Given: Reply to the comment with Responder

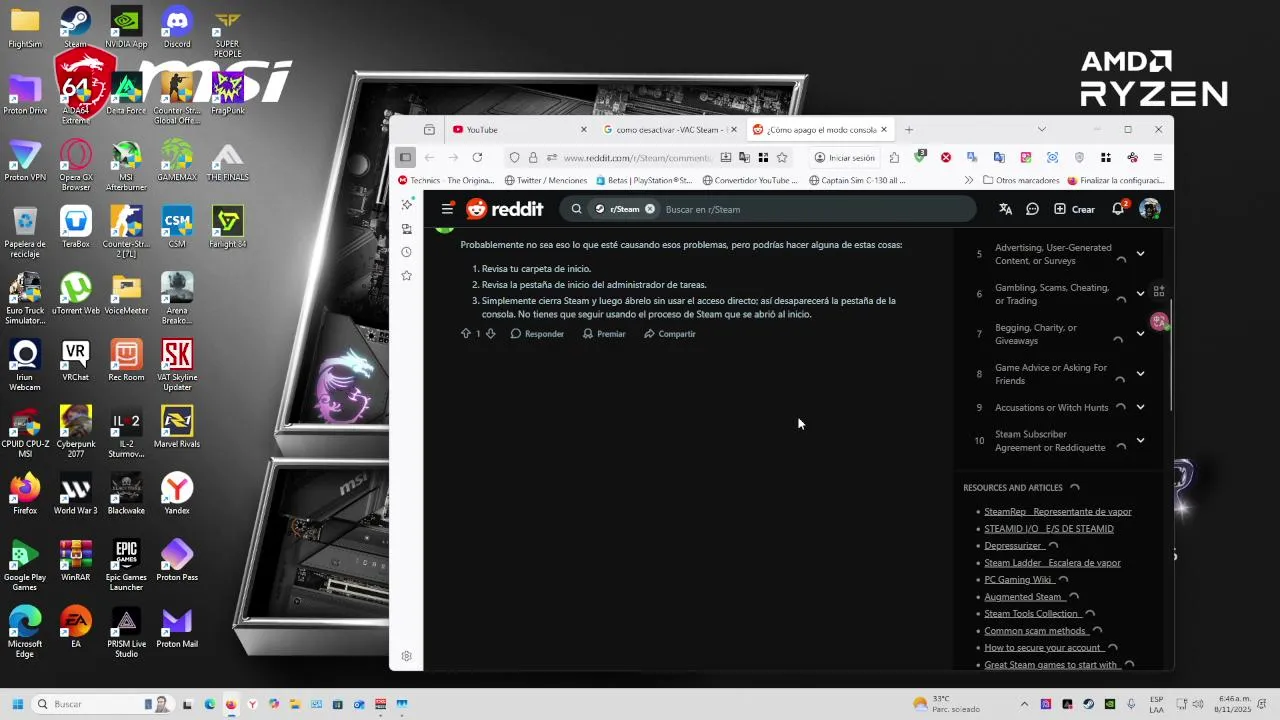Looking at the screenshot, I should [x=537, y=334].
